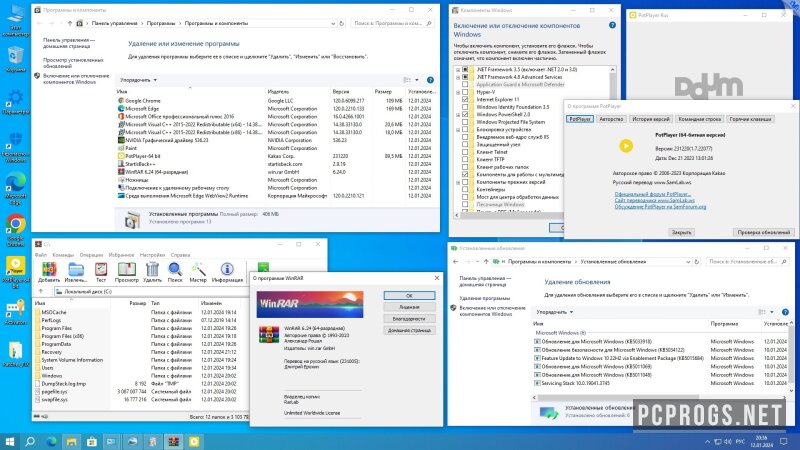Screen dimensions: 800x450
Task: Open Microsoft Edge from the taskbar
Action: [51, 441]
